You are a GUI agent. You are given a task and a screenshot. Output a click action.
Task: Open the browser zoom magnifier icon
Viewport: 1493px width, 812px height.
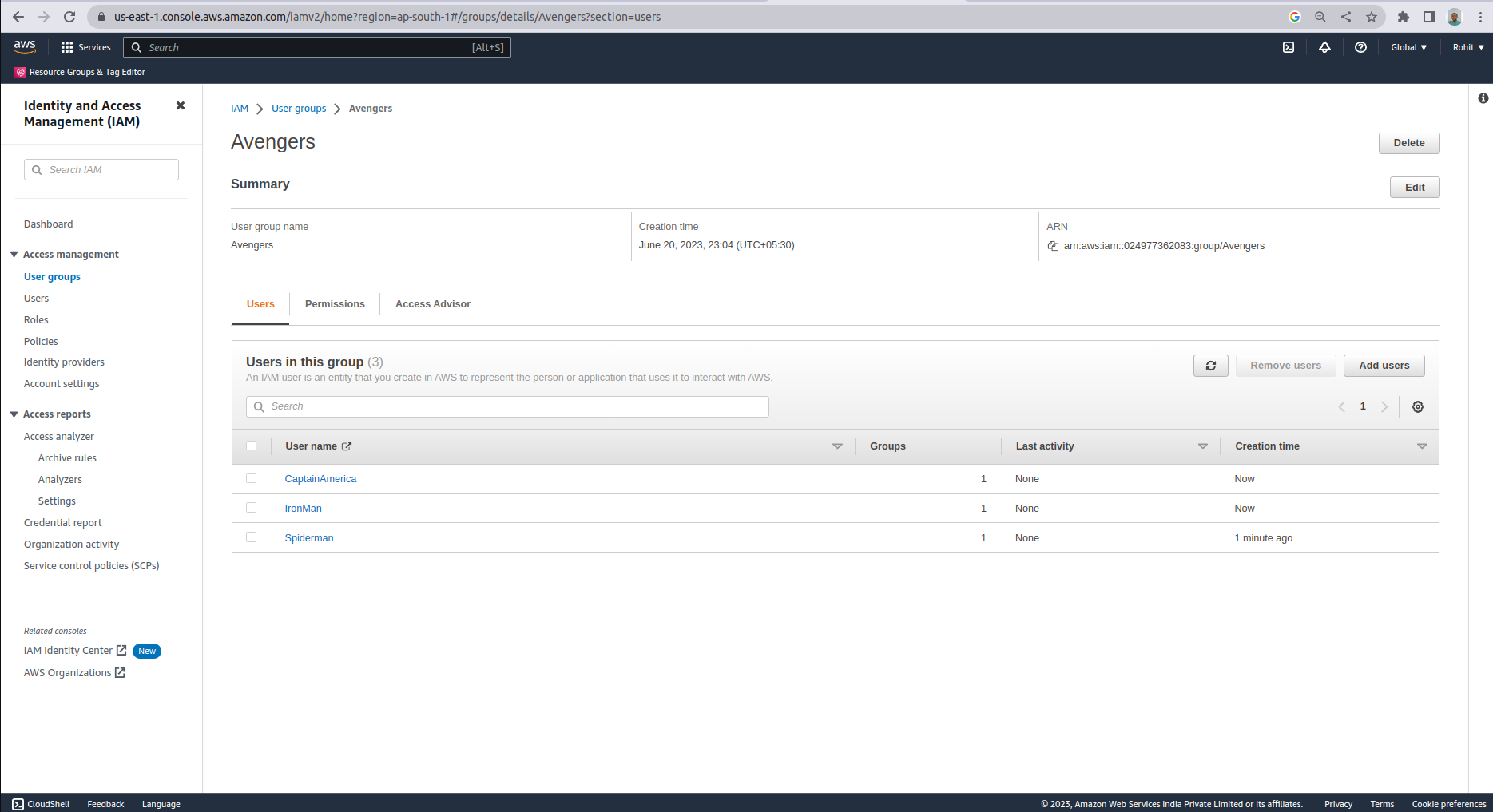(1320, 17)
